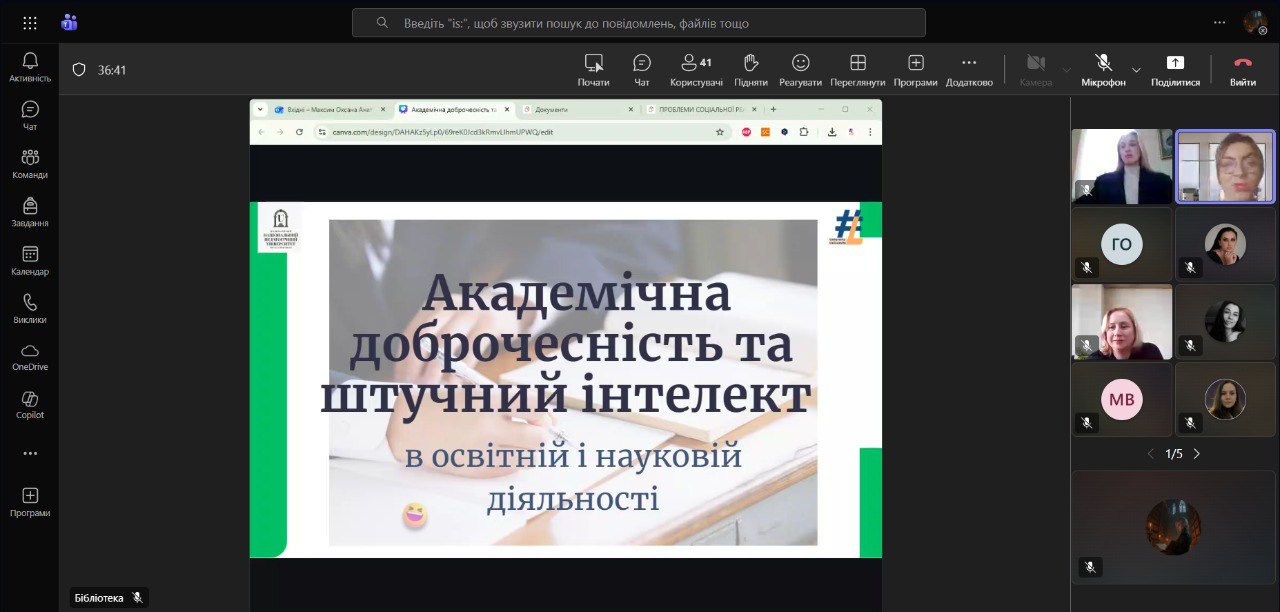Leave the meeting with Вийти button

1243,69
